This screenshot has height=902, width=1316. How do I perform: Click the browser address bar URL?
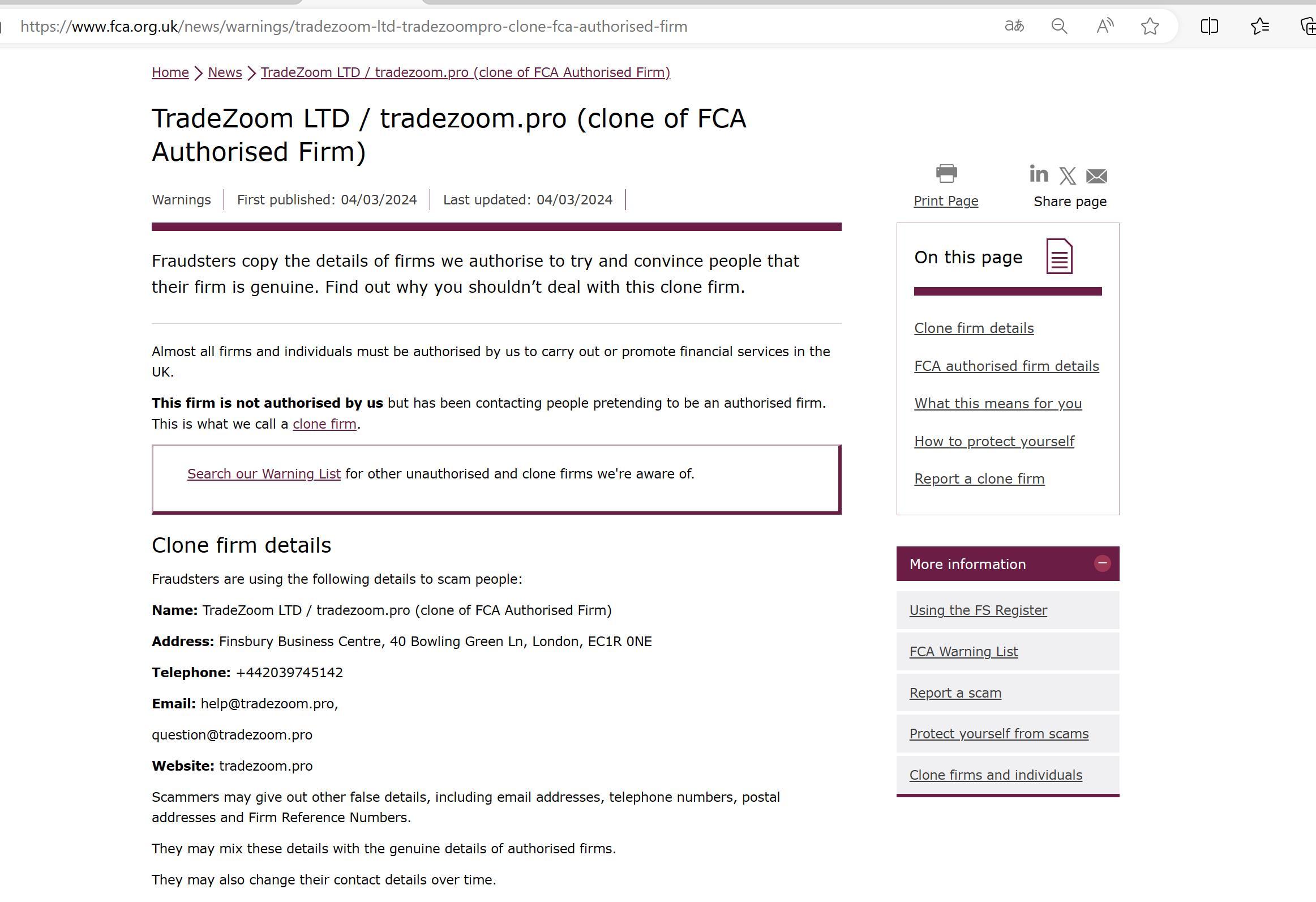[354, 26]
